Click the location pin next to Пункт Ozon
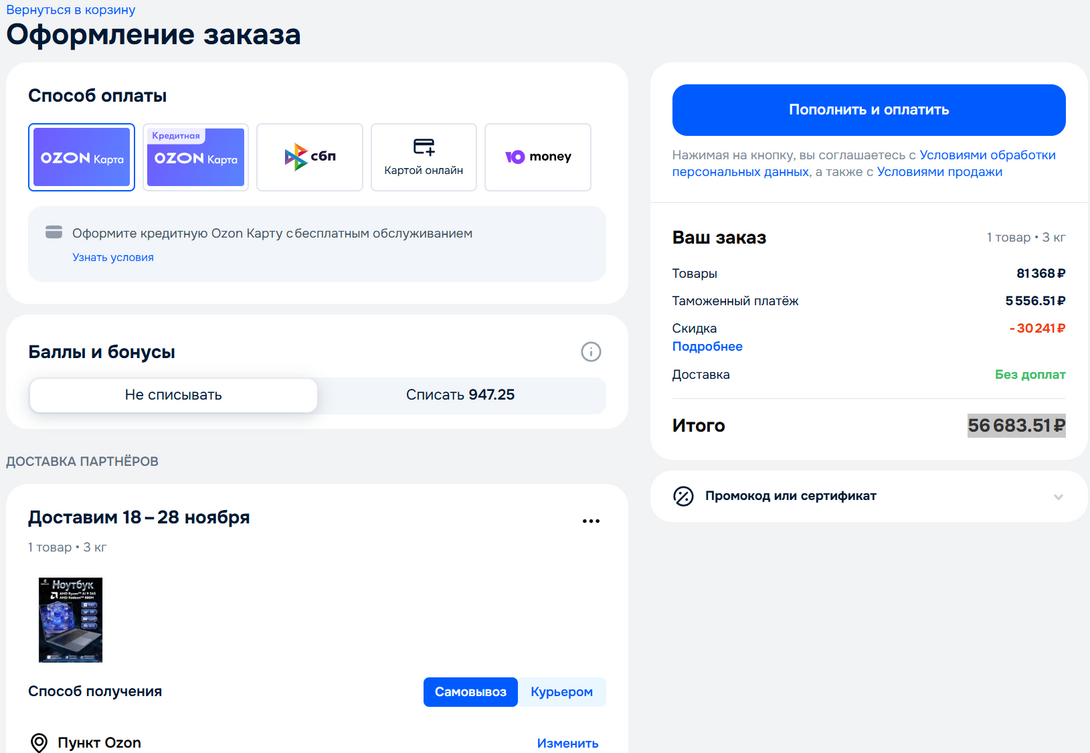1090x753 pixels. coord(39,743)
